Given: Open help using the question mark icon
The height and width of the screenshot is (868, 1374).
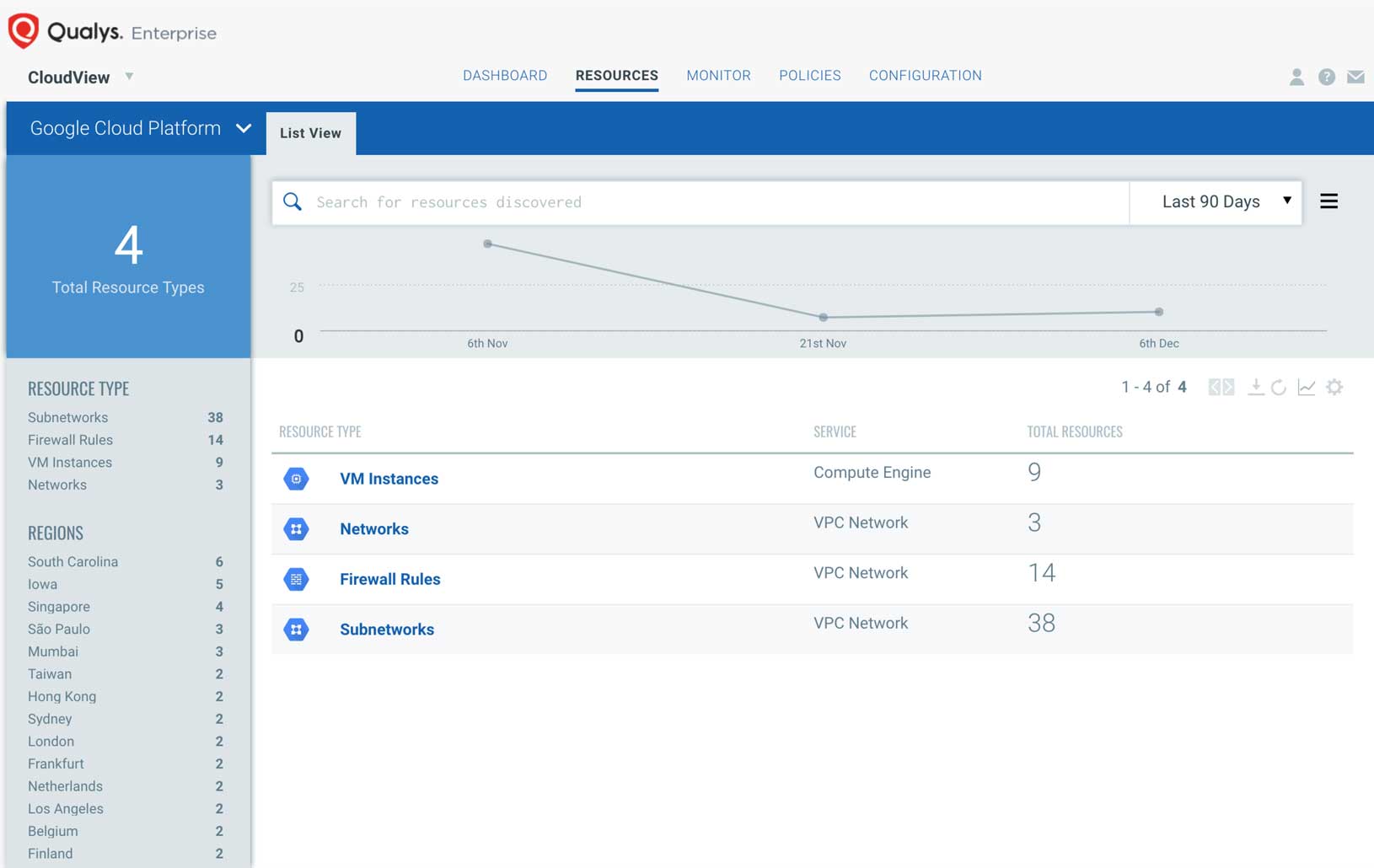Looking at the screenshot, I should [x=1326, y=77].
